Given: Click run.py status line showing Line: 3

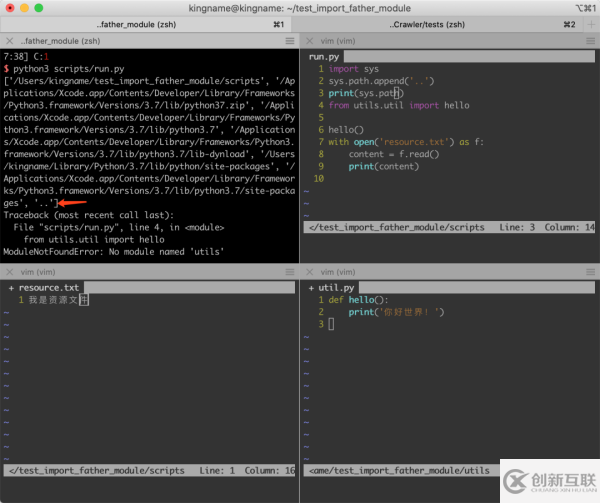Looking at the screenshot, I should coord(449,228).
